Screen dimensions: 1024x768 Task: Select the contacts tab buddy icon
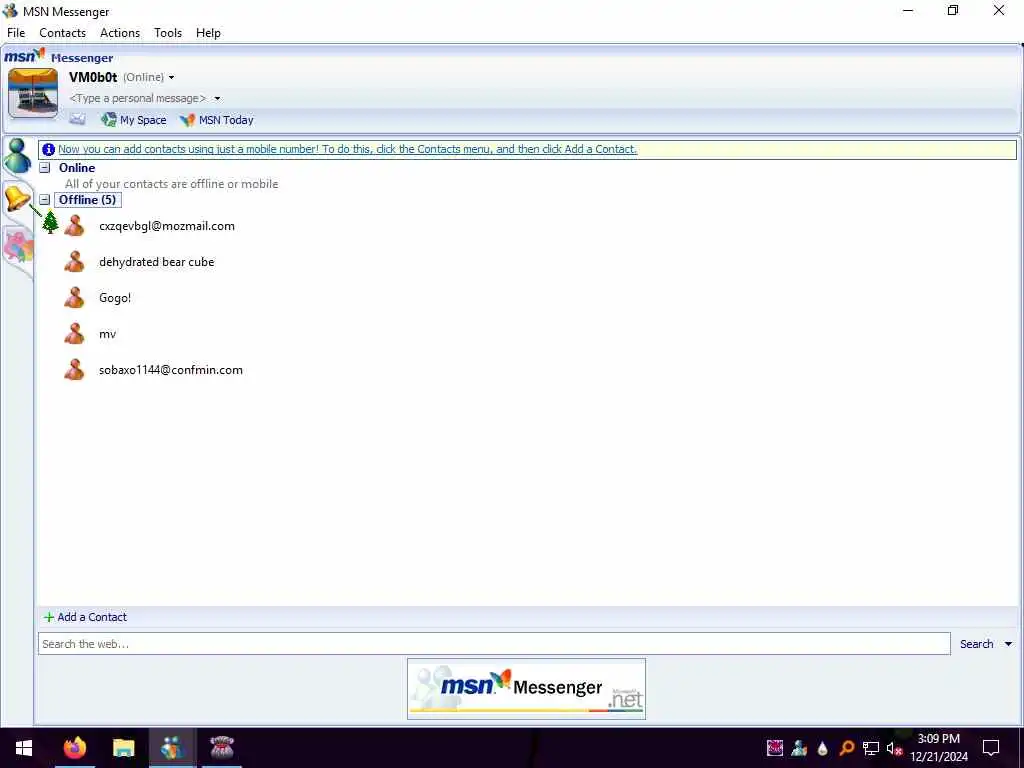click(x=17, y=156)
